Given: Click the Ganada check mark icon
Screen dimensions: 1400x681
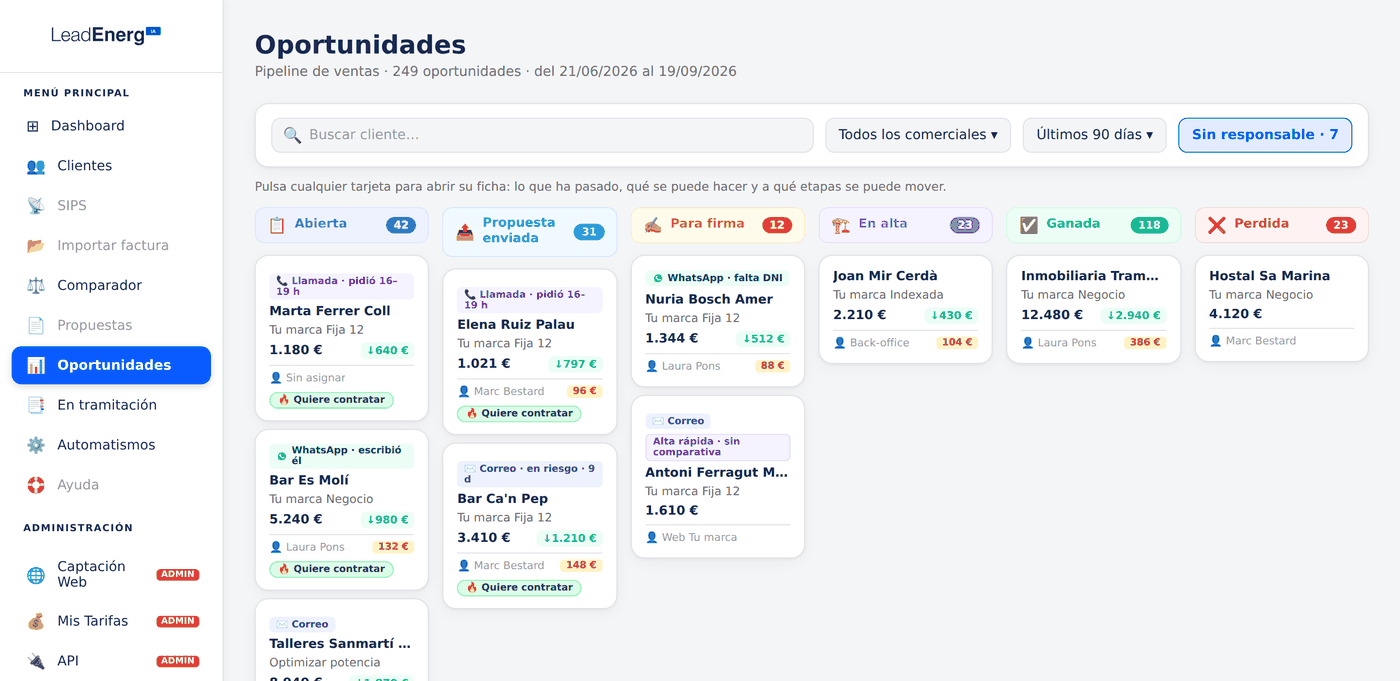Looking at the screenshot, I should tap(1029, 225).
